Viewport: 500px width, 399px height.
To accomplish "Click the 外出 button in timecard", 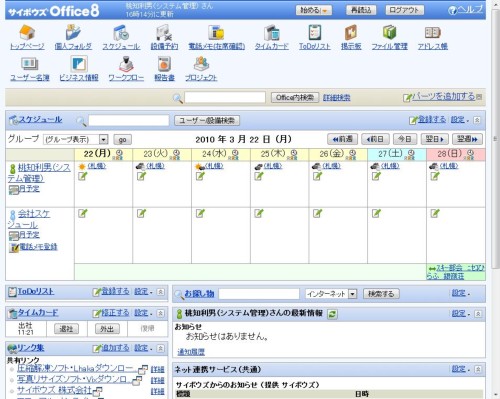I will tap(107, 329).
